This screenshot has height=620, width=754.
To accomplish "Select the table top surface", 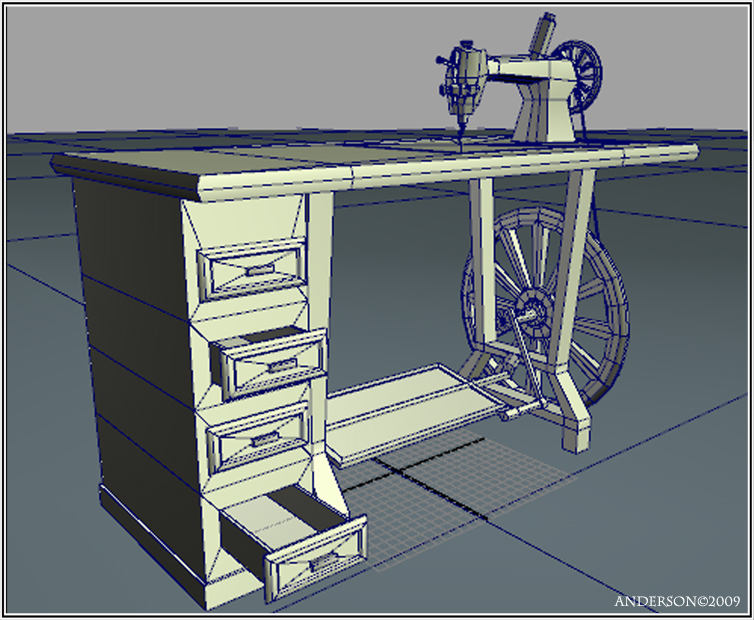I will 375,171.
